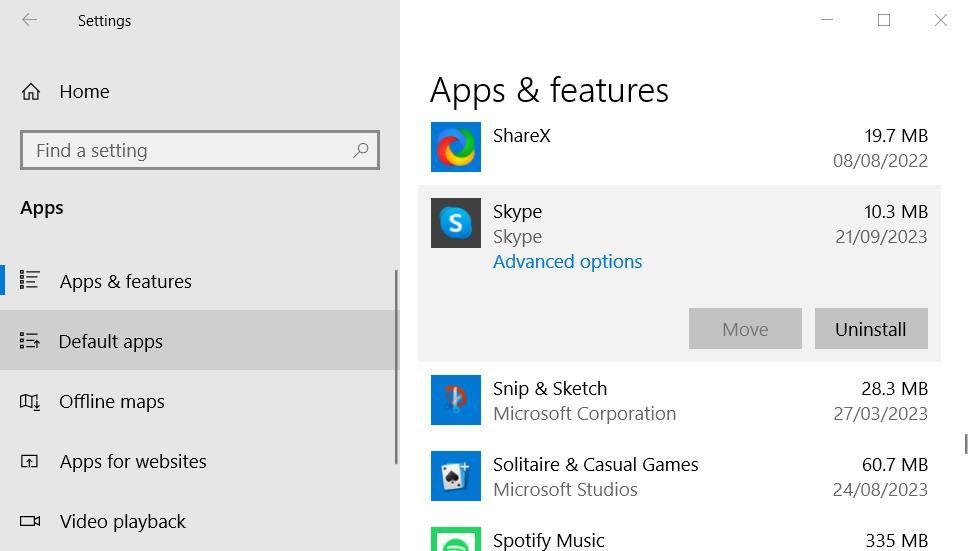Minimize the Settings window
This screenshot has width=970, height=551.
826,20
